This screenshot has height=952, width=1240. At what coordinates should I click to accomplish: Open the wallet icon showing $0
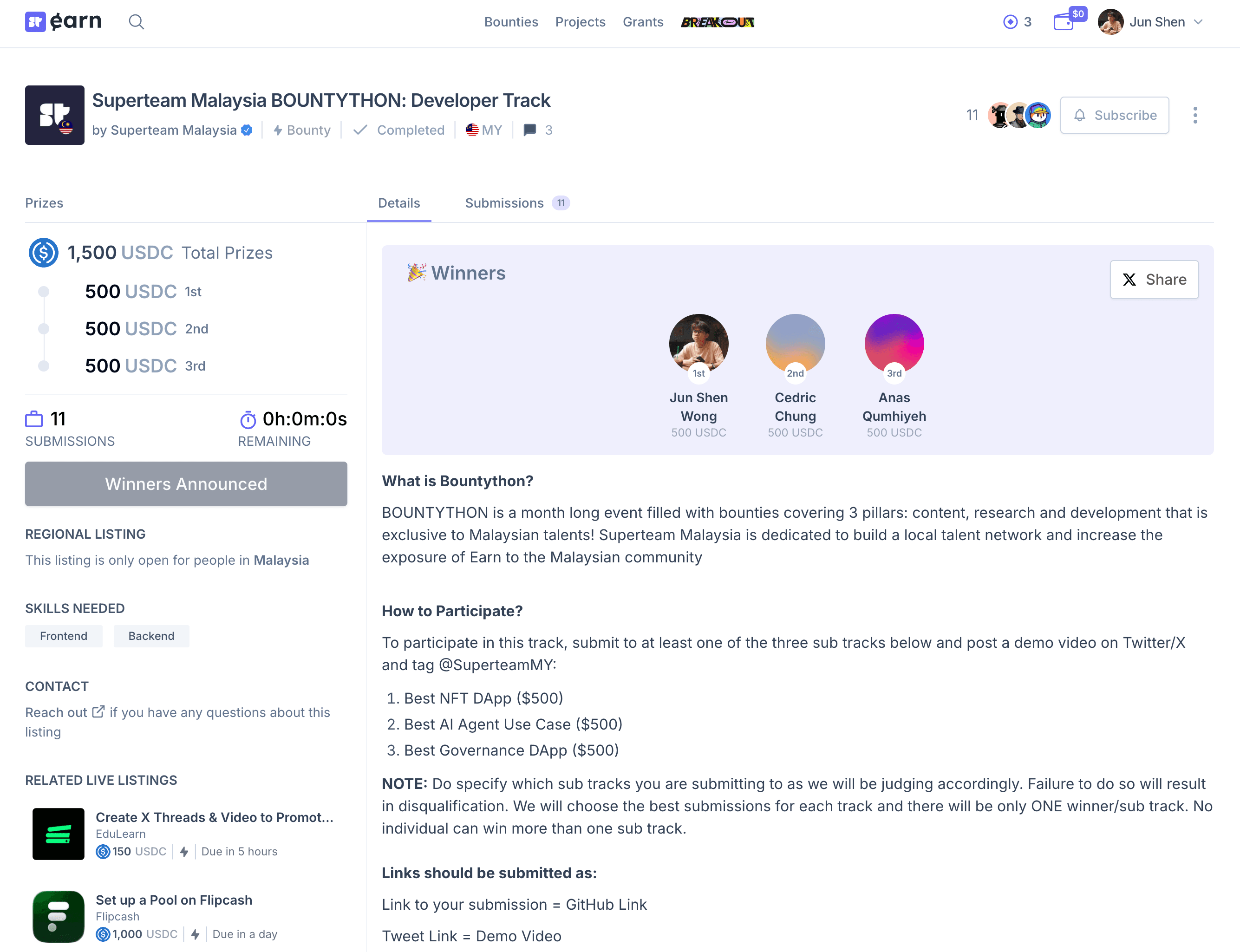tap(1063, 22)
